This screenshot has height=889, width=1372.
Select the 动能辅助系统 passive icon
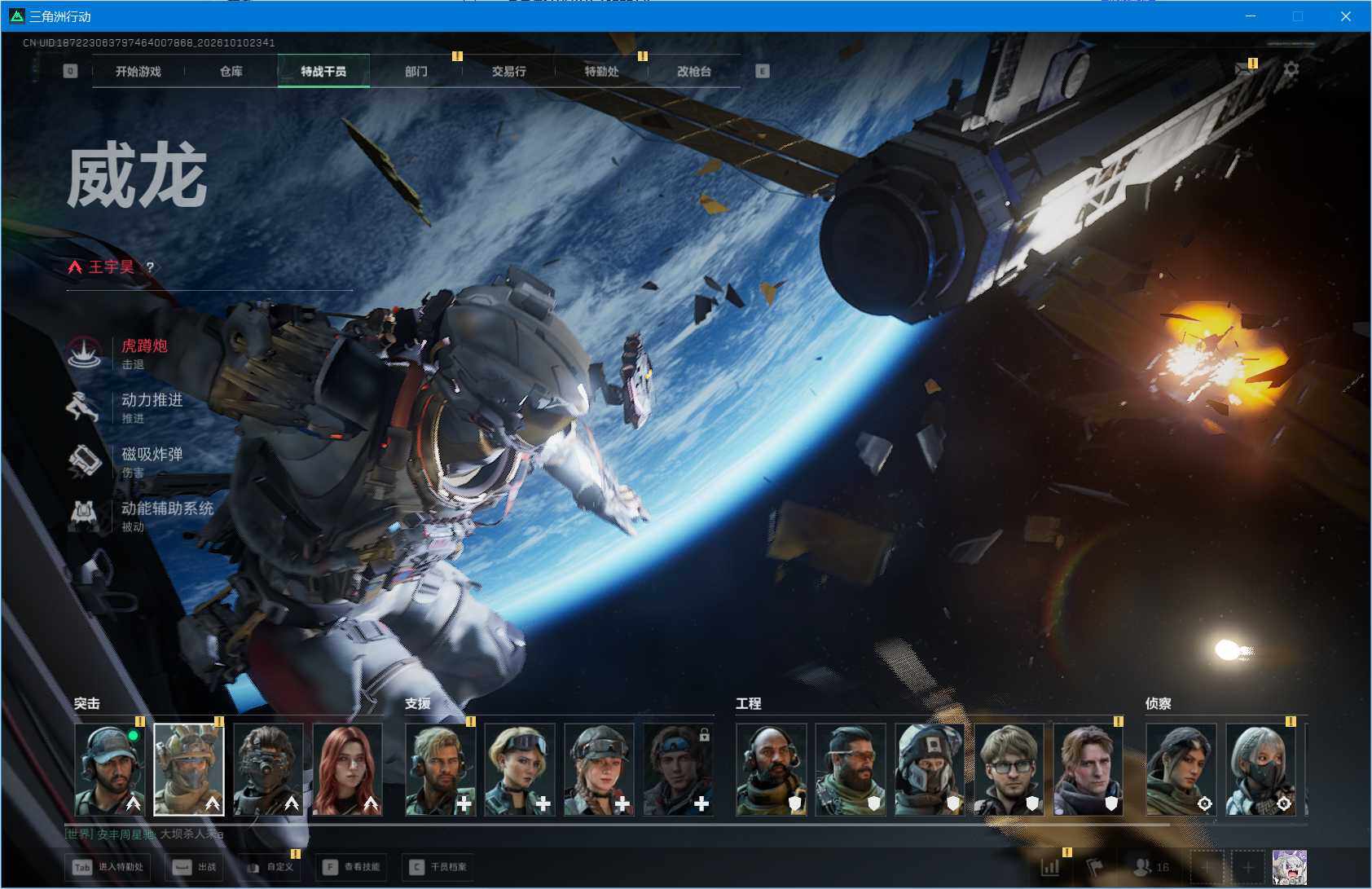click(x=84, y=515)
